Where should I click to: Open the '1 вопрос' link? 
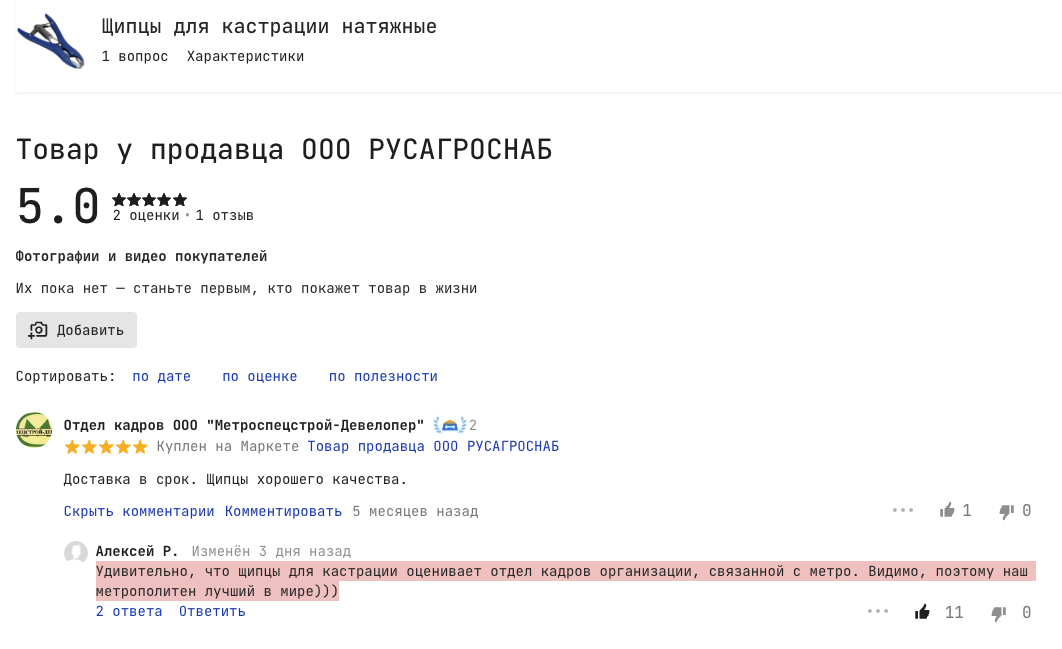(x=135, y=56)
